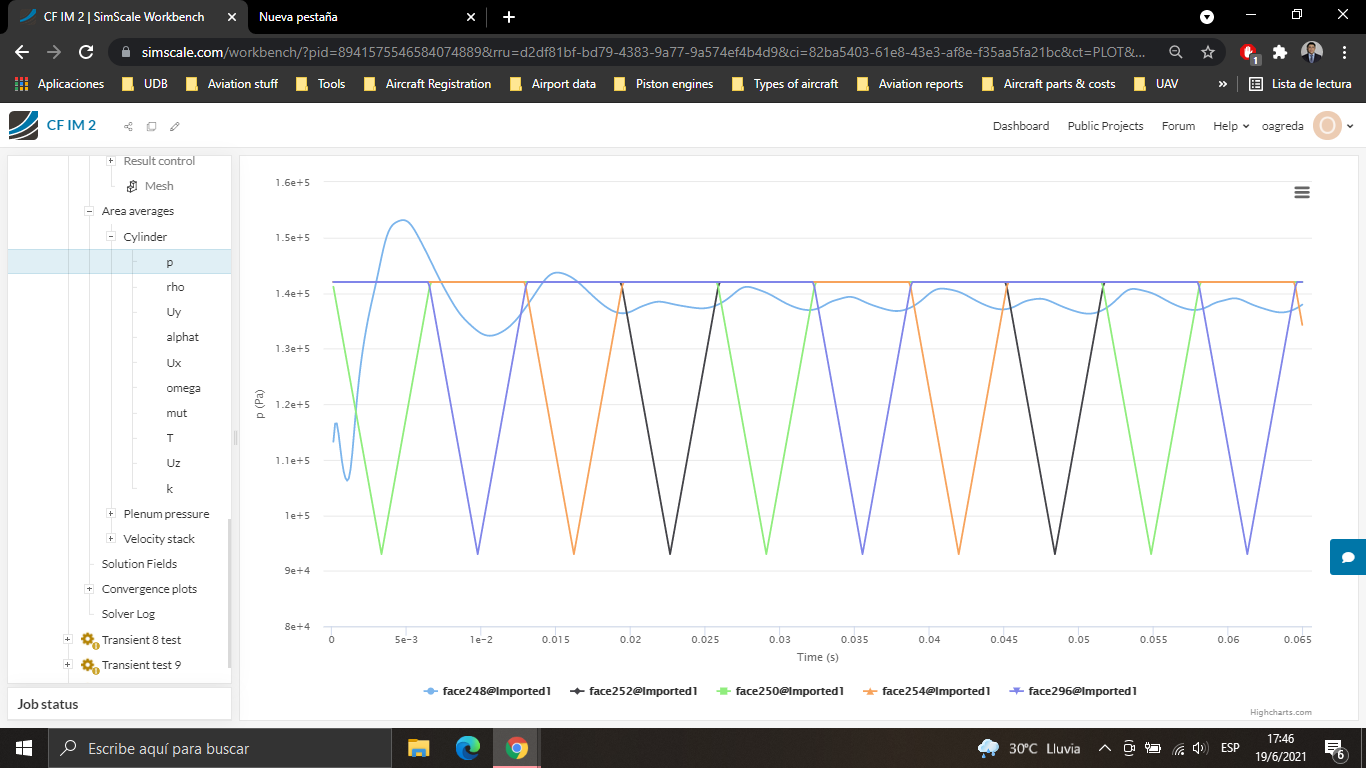Select the omega area average plot
Screen dimensions: 1366x768
coord(183,388)
